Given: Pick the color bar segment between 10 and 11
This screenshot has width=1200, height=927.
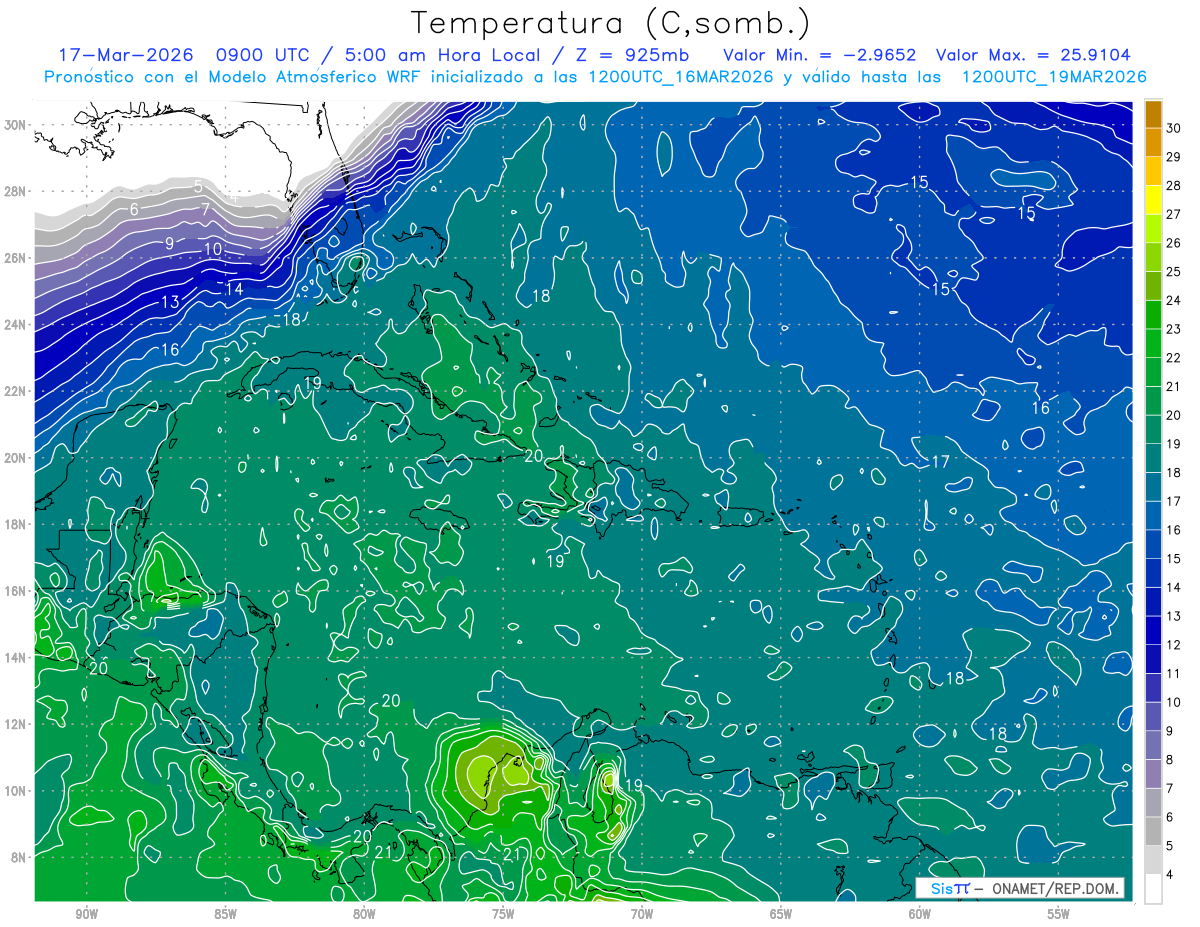Looking at the screenshot, I should [1153, 688].
